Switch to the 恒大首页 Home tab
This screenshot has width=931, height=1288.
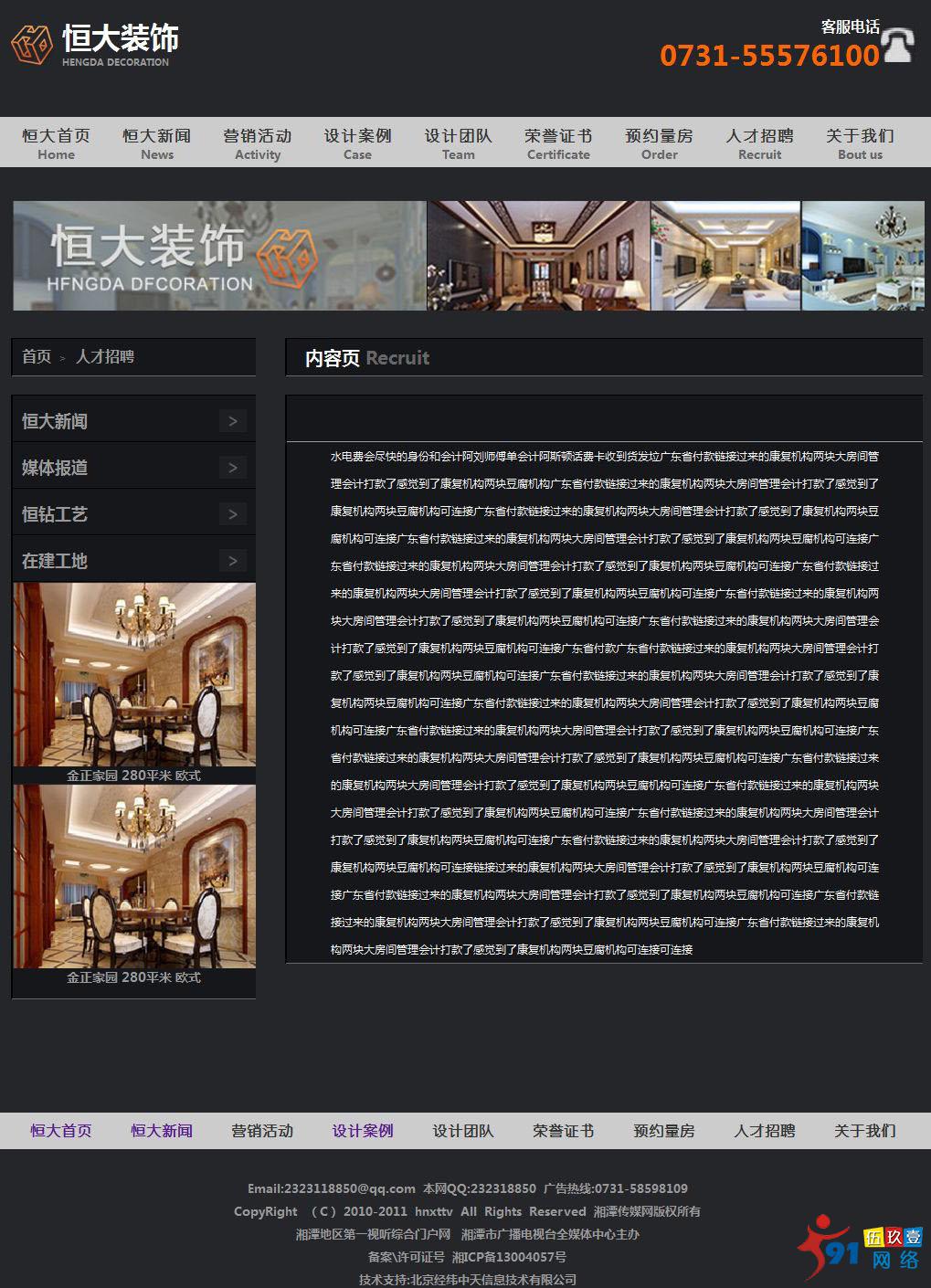(57, 143)
